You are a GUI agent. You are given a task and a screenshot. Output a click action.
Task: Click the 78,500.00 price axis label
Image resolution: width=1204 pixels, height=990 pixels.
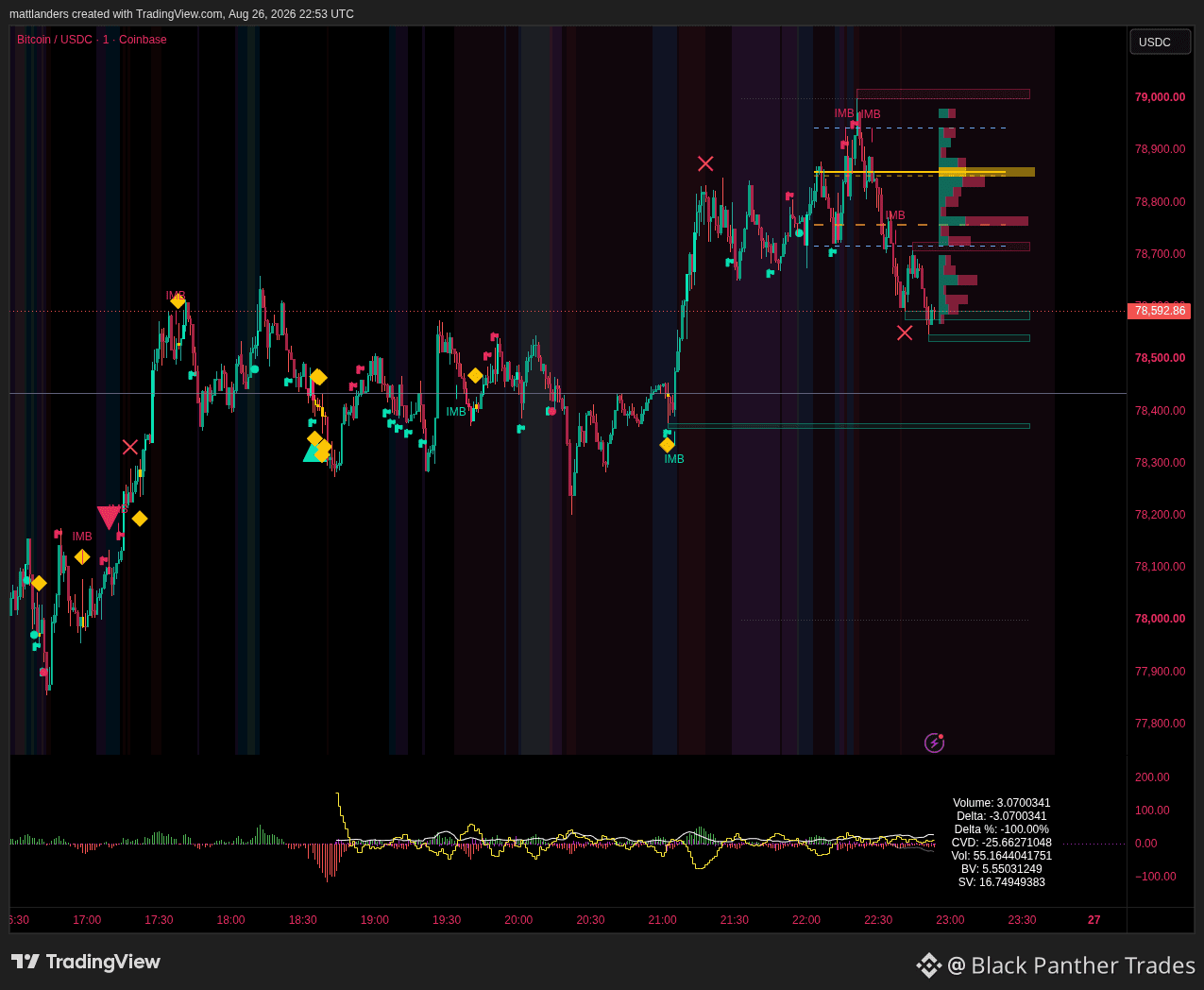(1160, 358)
